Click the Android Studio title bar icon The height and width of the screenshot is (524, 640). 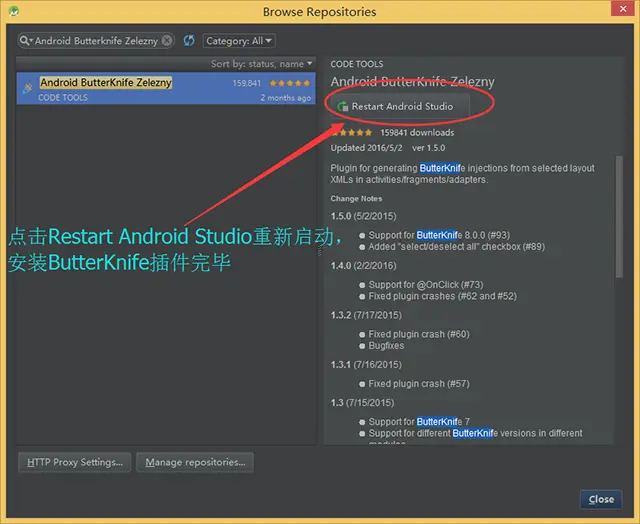14,11
